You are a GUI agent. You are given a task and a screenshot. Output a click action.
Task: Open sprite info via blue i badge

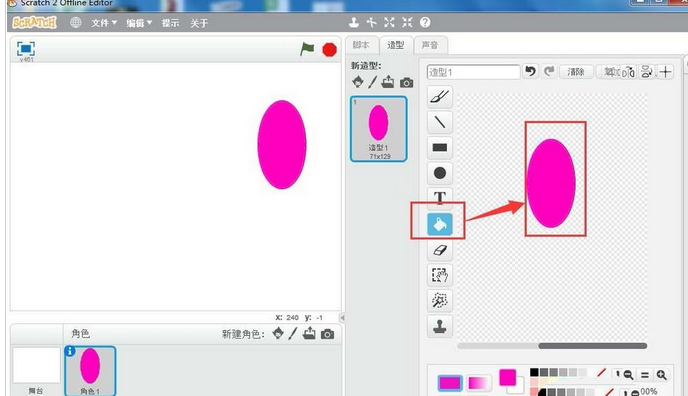(x=70, y=351)
